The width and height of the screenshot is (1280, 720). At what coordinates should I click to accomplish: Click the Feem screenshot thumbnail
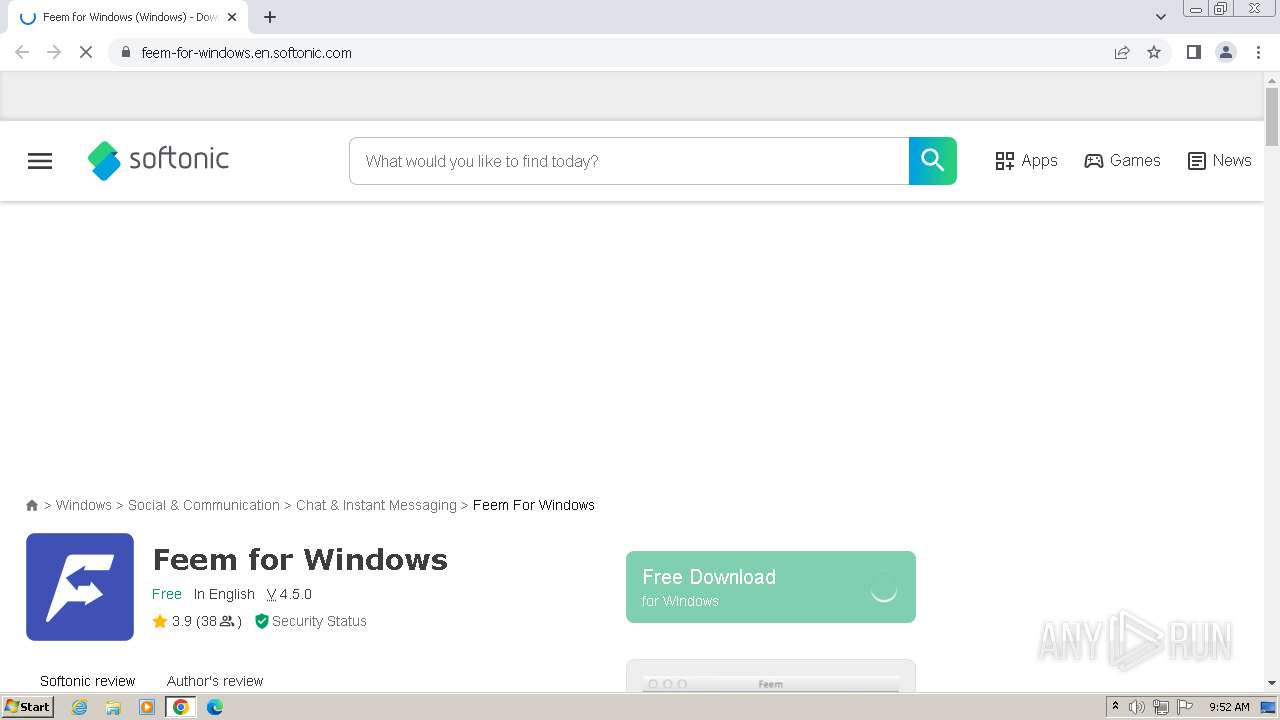pyautogui.click(x=771, y=676)
